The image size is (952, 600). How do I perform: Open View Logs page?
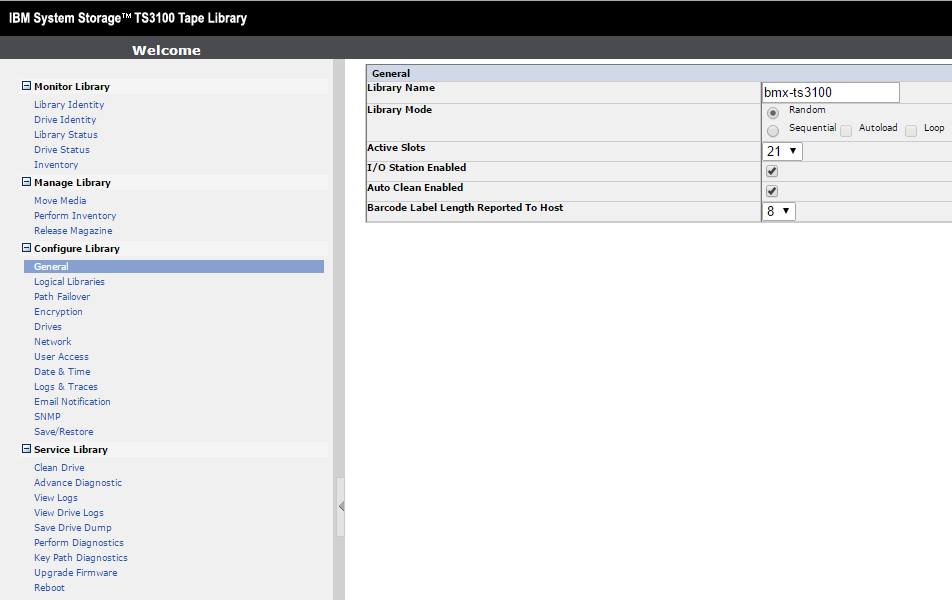[56, 497]
